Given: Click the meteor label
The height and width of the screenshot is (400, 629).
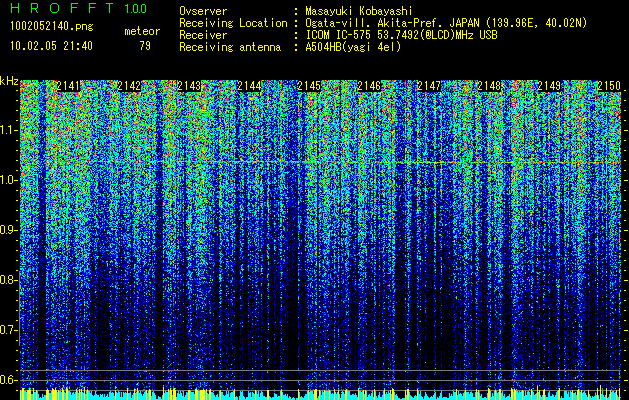Looking at the screenshot, I should coord(142,31).
